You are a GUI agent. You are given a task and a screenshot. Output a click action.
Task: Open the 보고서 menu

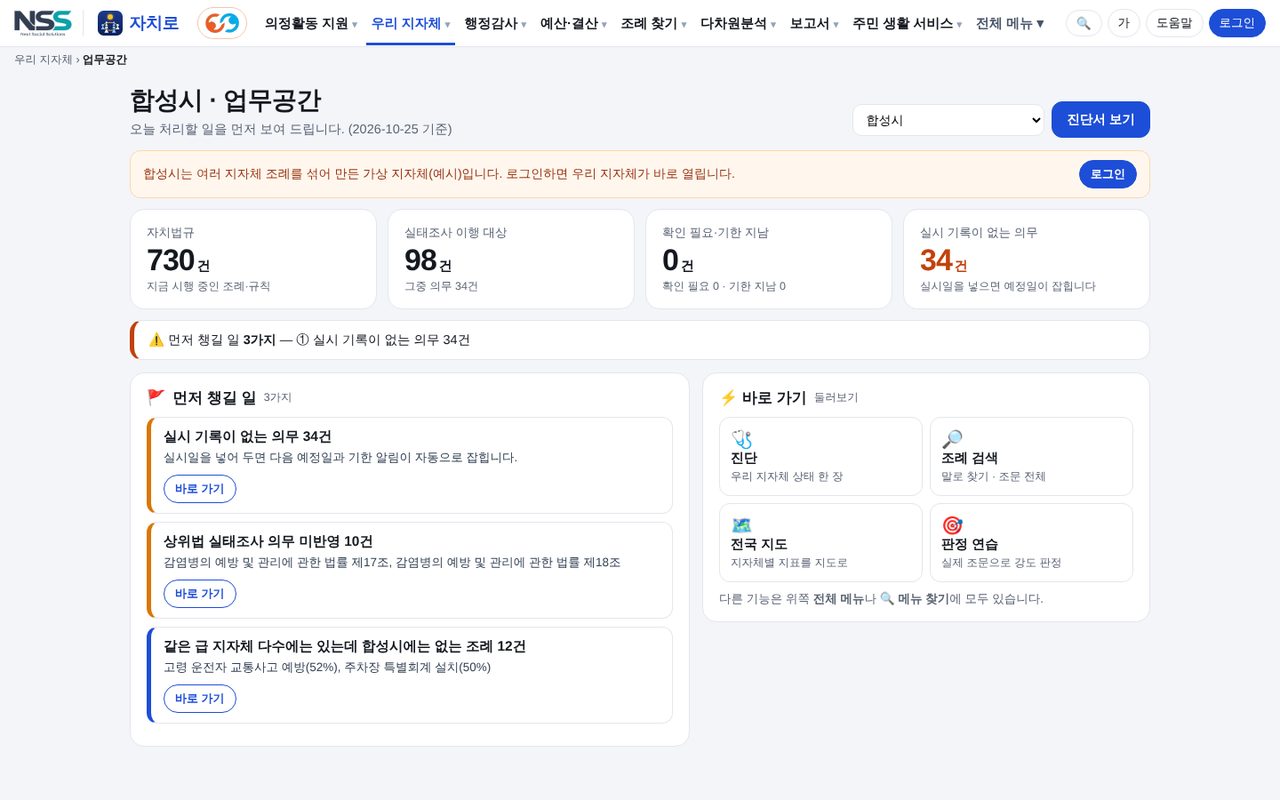pyautogui.click(x=814, y=23)
